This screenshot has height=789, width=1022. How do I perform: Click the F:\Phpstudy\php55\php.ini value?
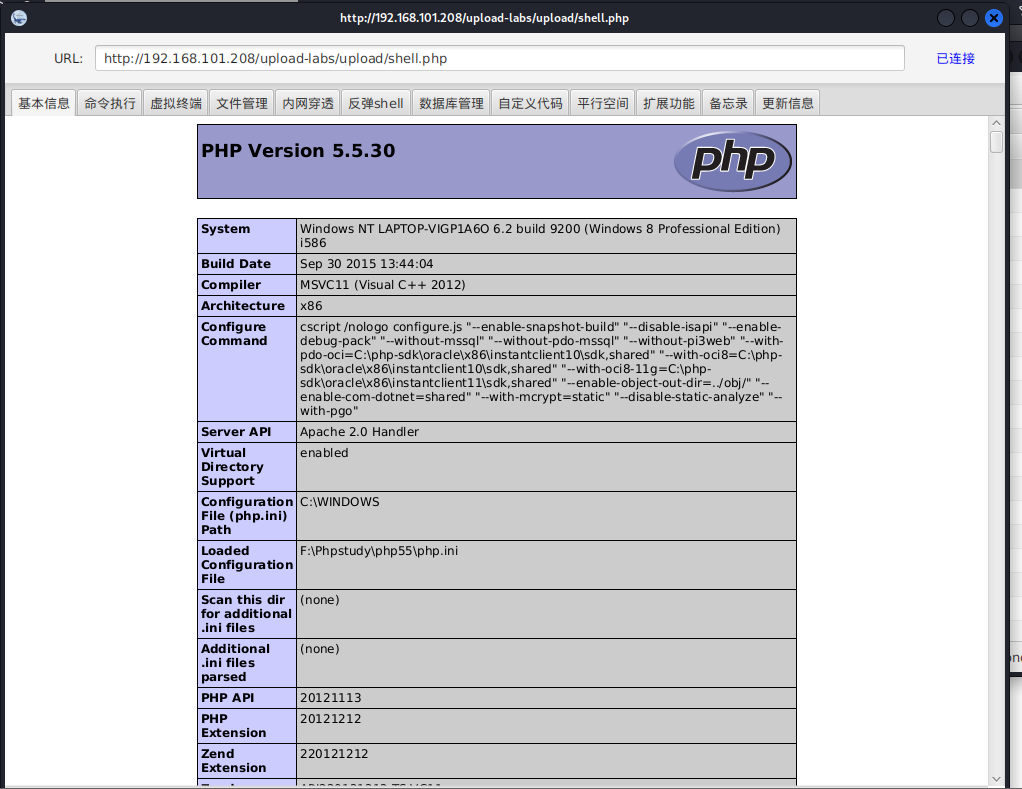point(379,551)
